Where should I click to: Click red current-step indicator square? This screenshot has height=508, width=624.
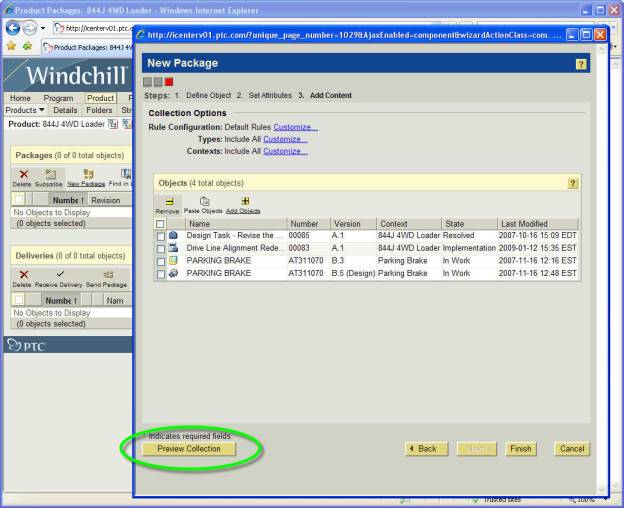pyautogui.click(x=169, y=82)
